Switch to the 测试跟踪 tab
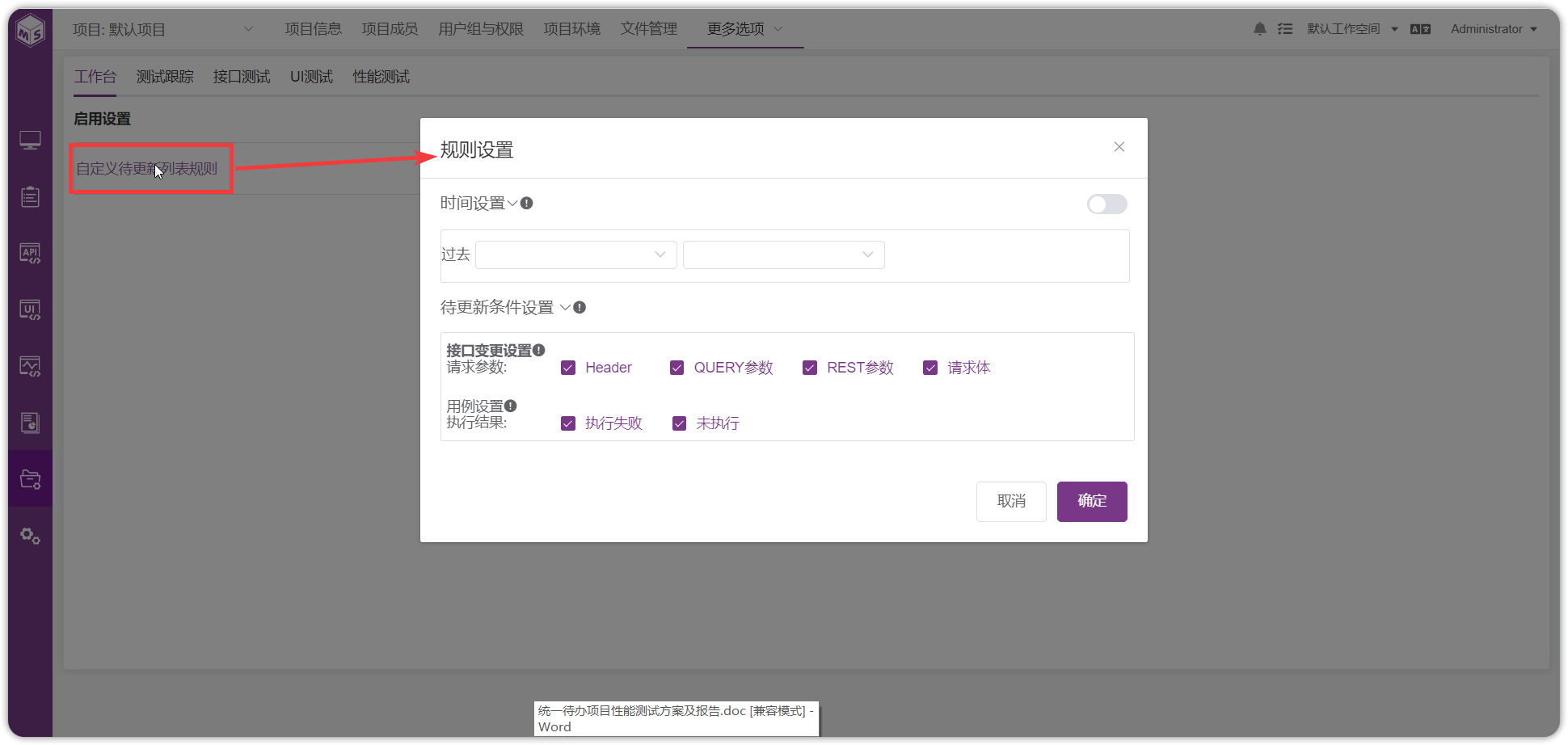Screen dimensions: 1568x745 click(165, 77)
